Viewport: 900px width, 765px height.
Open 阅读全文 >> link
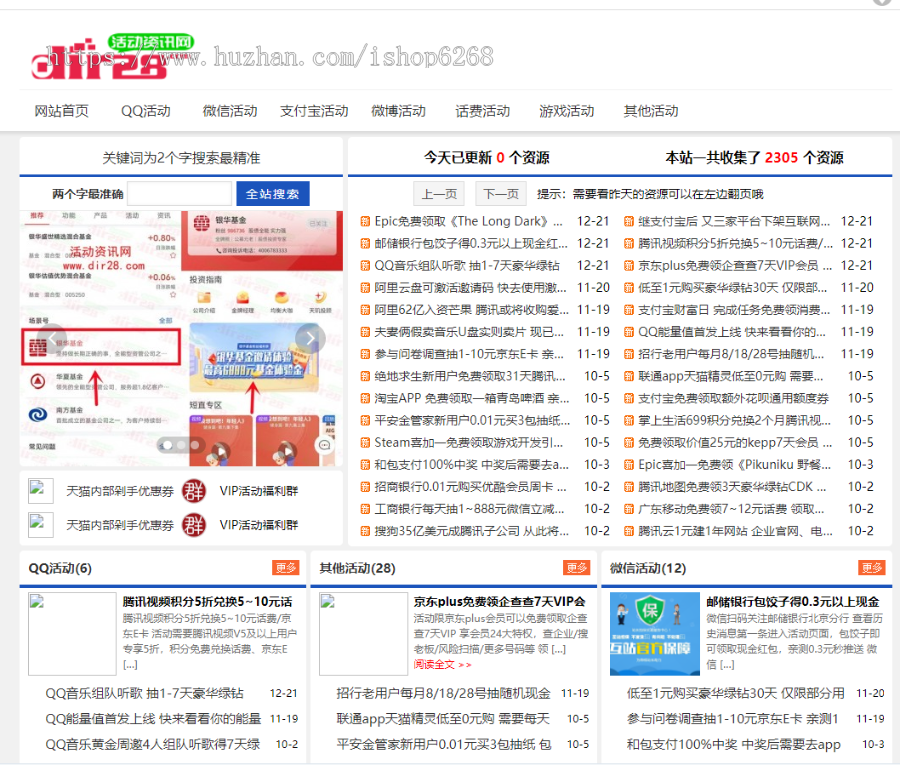pos(443,665)
